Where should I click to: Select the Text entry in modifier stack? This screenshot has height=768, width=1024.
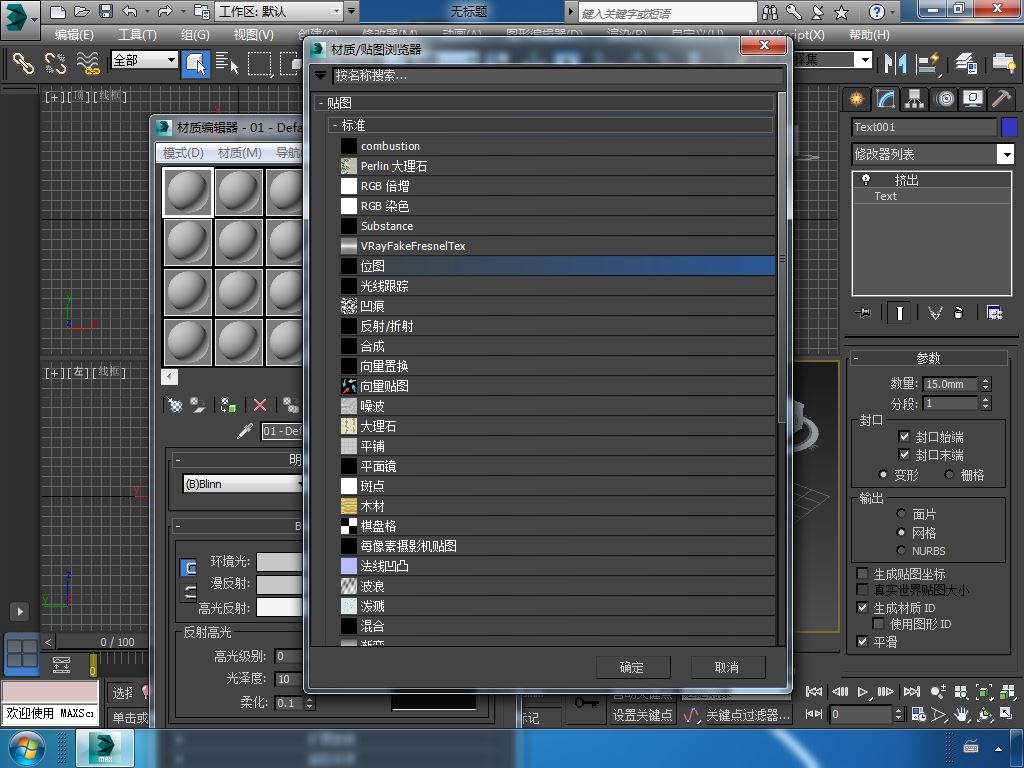pos(886,196)
